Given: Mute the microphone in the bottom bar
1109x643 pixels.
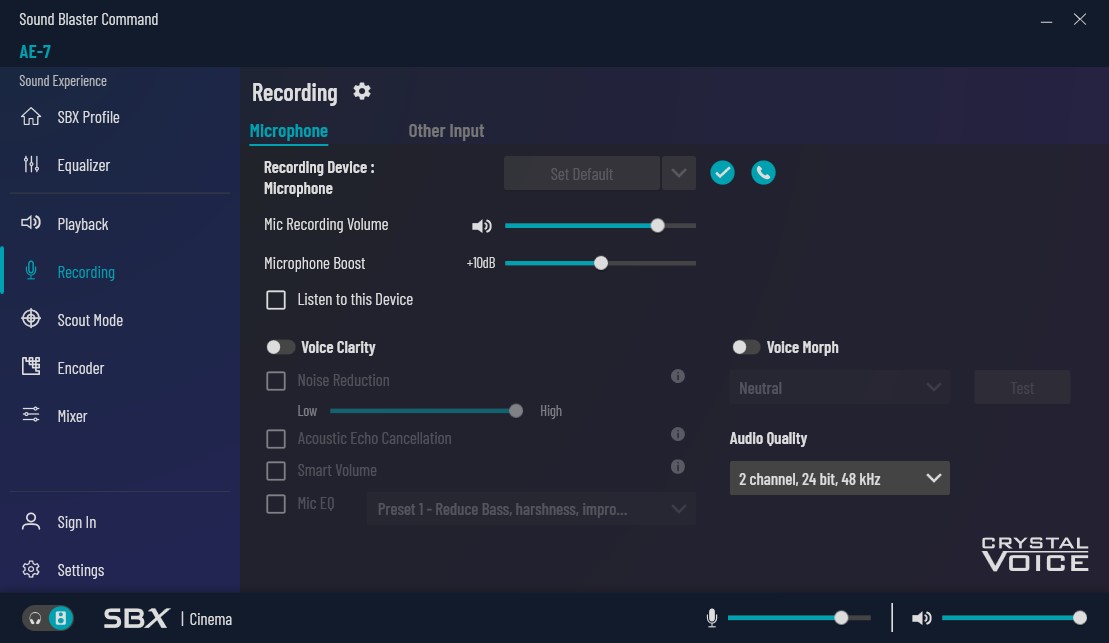Looking at the screenshot, I should pos(712,618).
